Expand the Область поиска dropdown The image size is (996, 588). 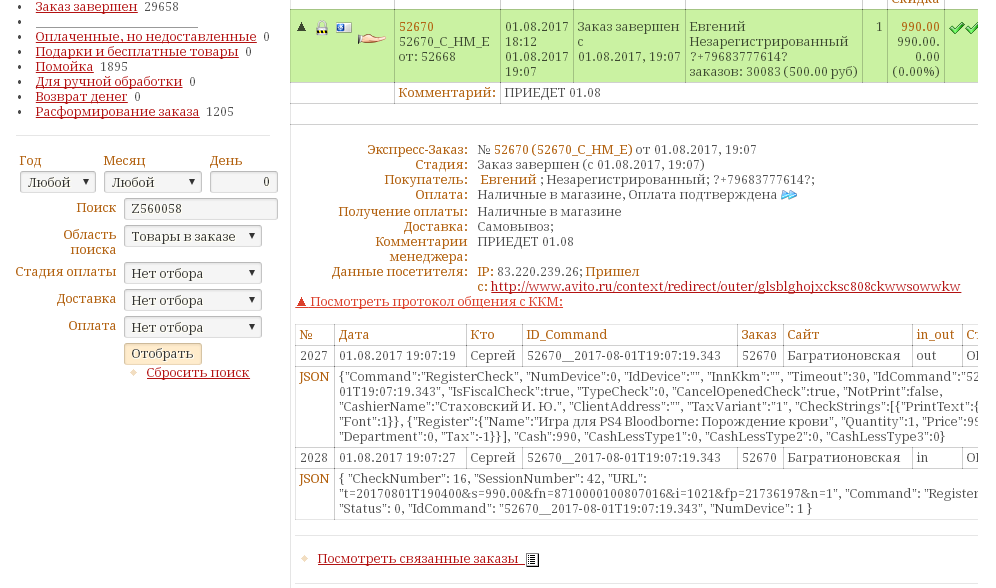tap(193, 236)
